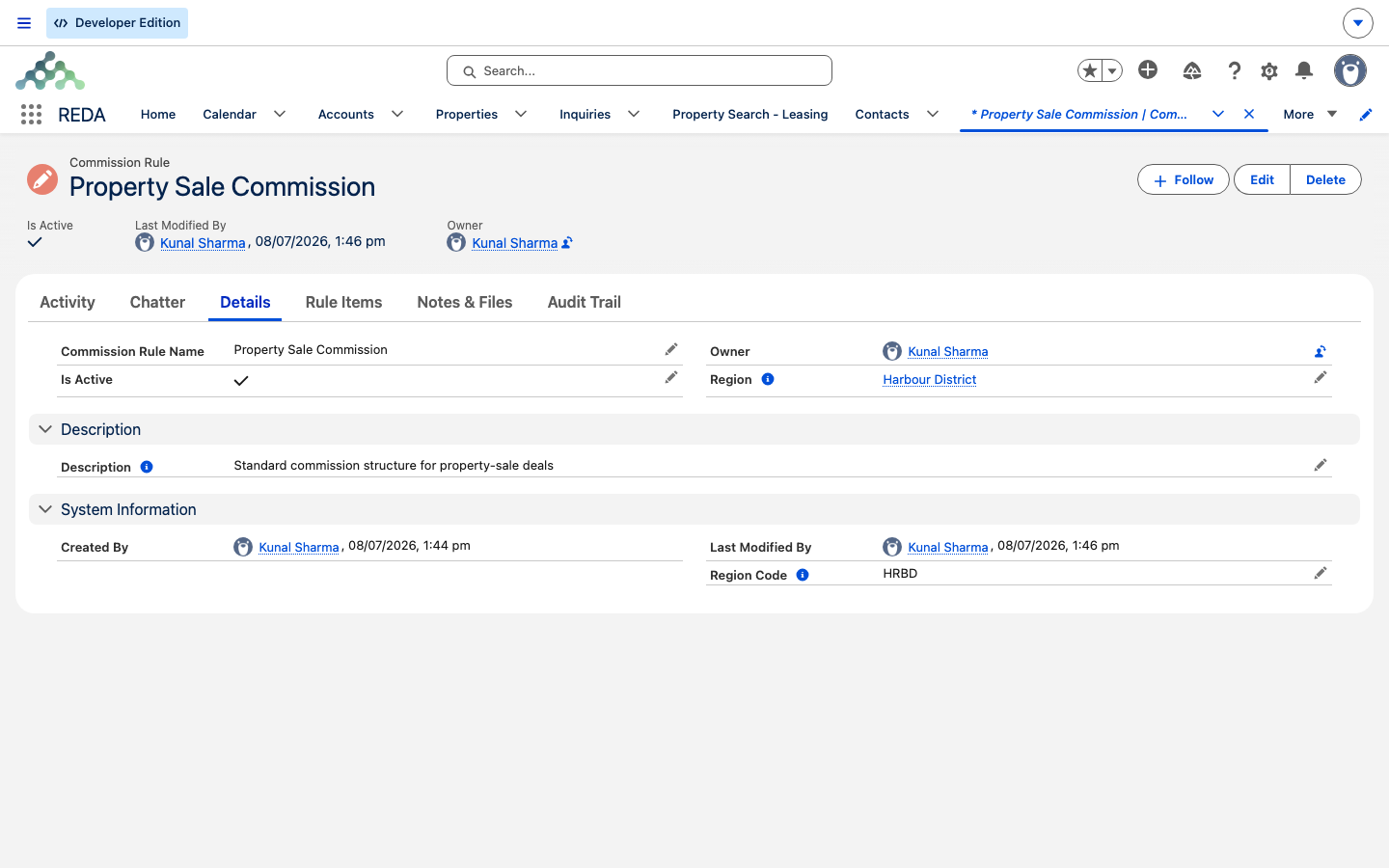This screenshot has width=1389, height=868.
Task: Edit the Region field with pencil icon
Action: (1321, 378)
